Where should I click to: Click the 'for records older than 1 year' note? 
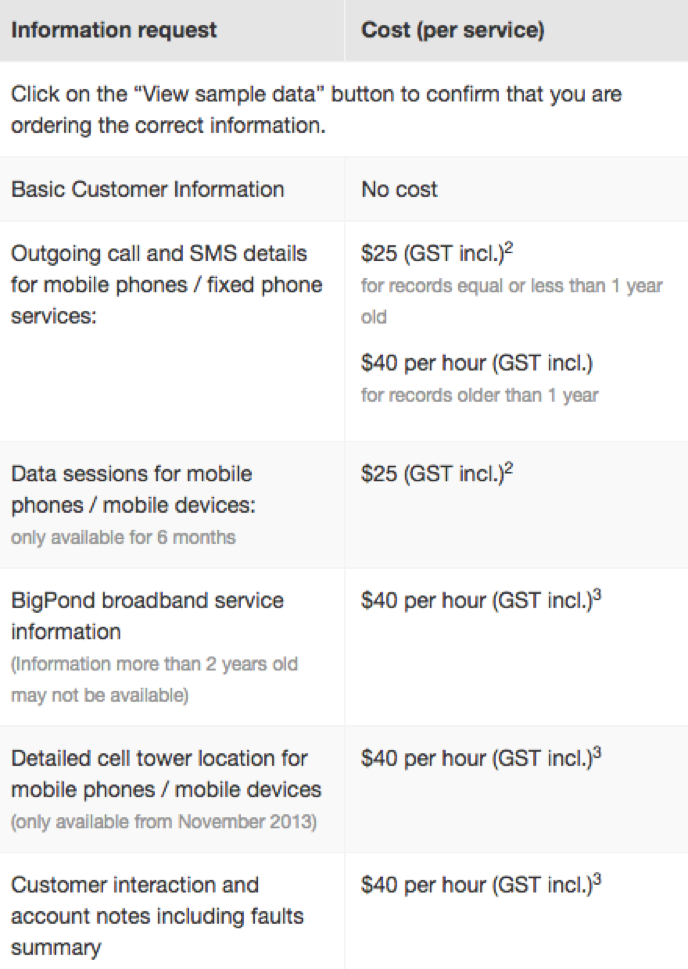pos(480,396)
